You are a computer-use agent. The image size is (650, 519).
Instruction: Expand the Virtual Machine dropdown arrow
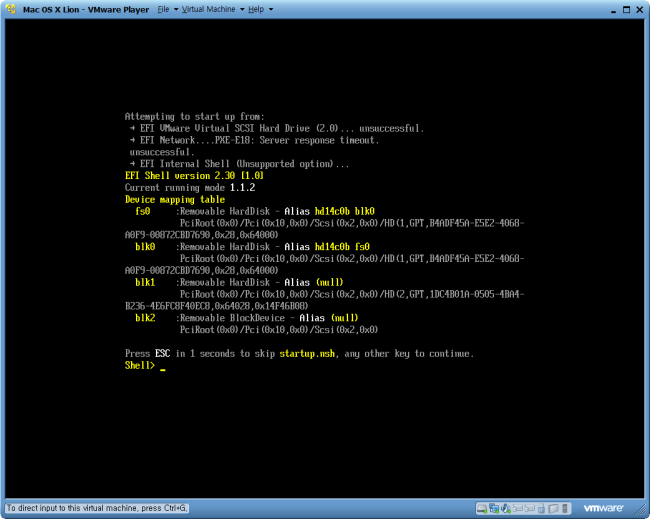[x=242, y=9]
